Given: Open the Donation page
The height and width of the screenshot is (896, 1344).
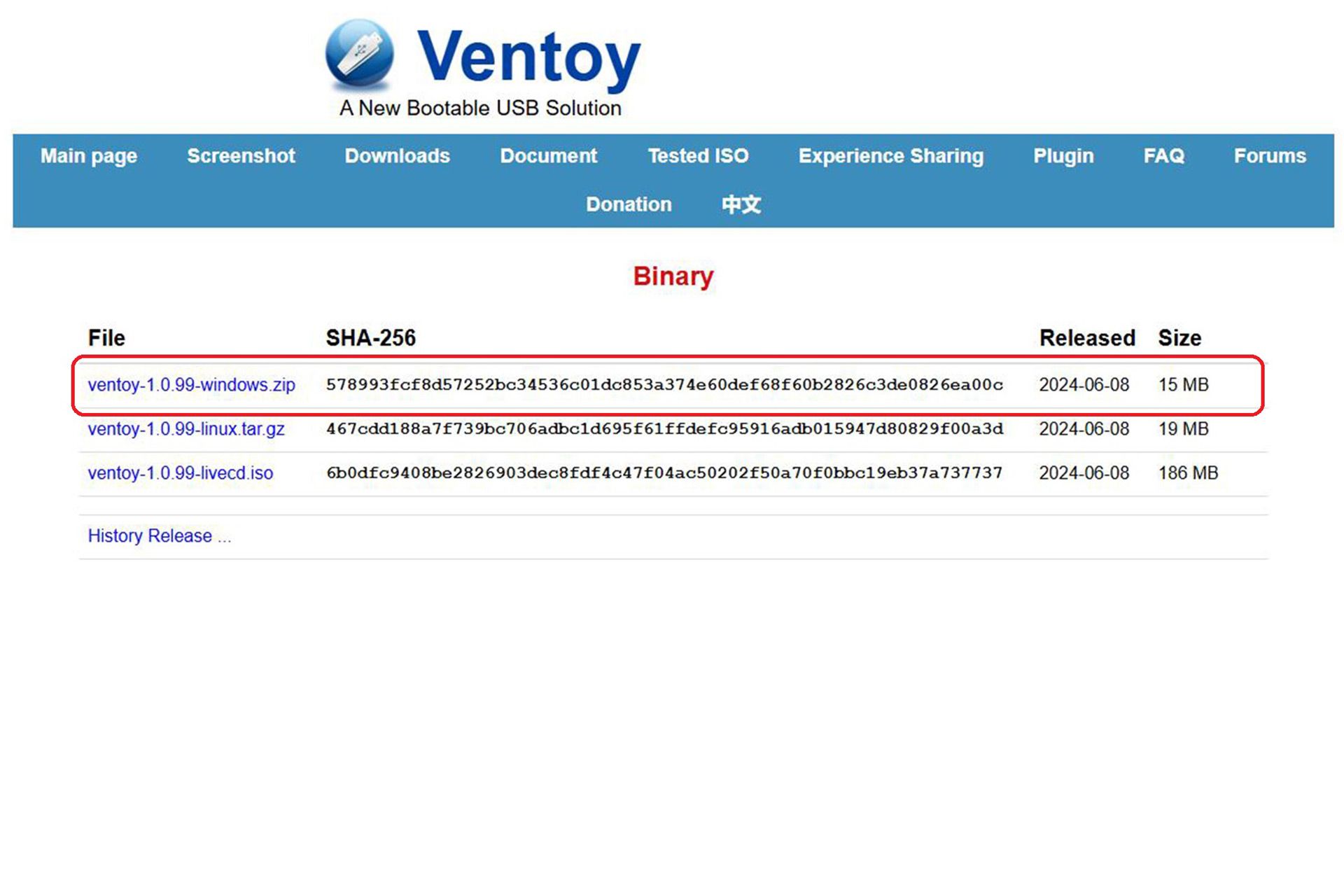Looking at the screenshot, I should point(629,204).
